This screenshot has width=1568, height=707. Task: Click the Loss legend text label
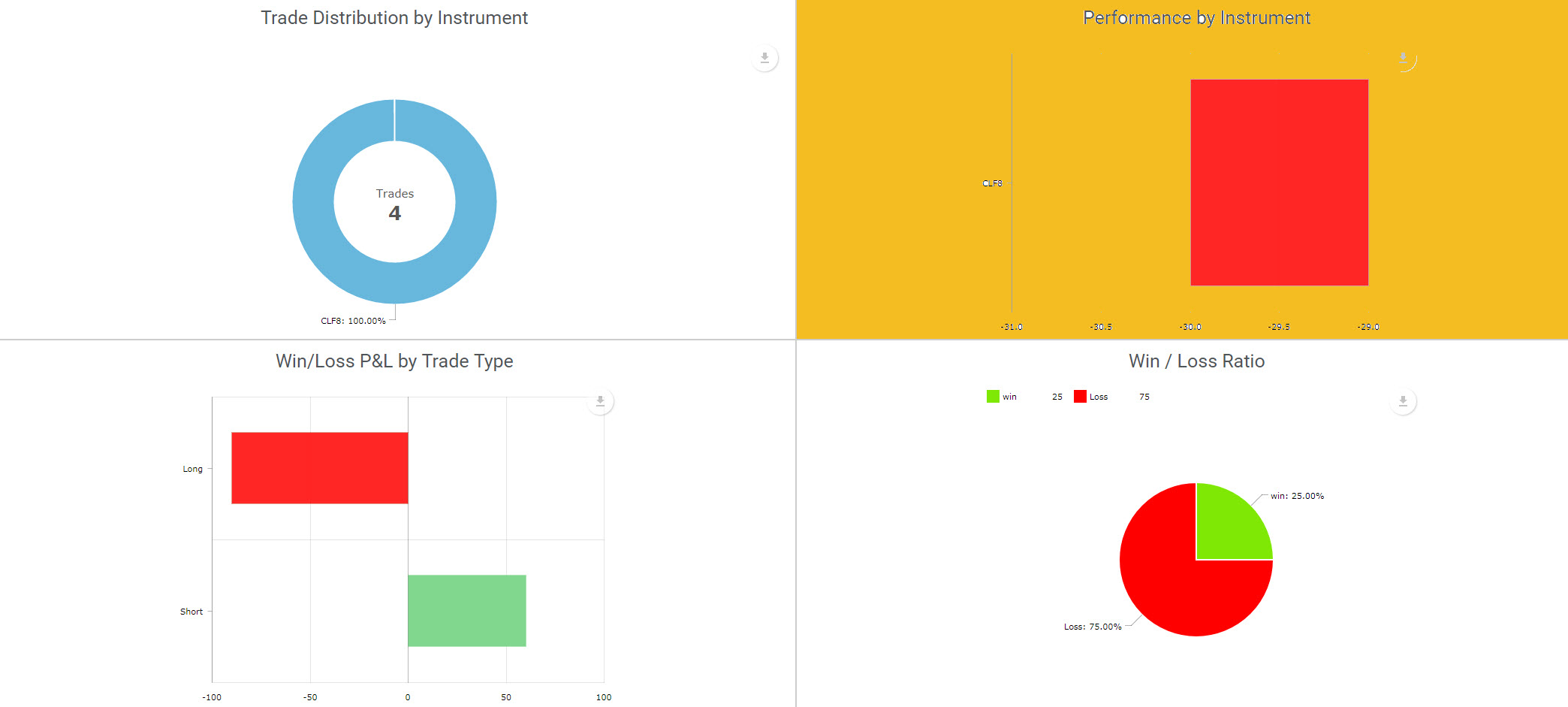click(x=1099, y=397)
